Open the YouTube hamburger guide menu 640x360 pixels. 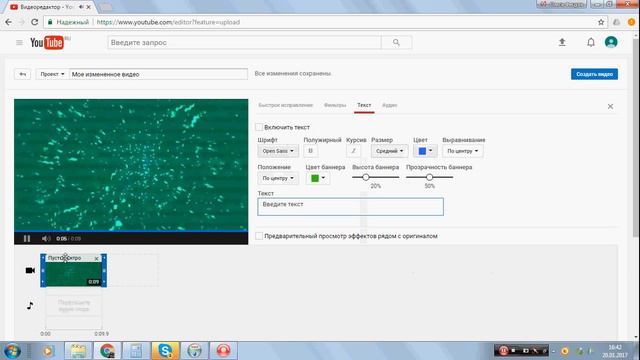coord(19,42)
